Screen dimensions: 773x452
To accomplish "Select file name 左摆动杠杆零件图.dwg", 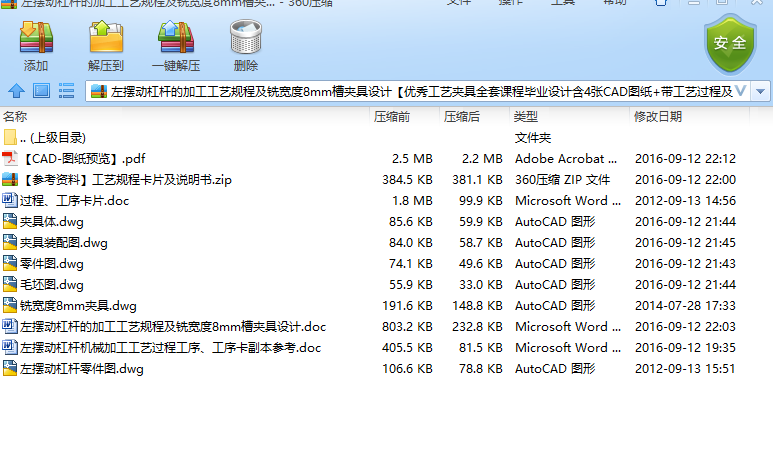I will coord(82,369).
